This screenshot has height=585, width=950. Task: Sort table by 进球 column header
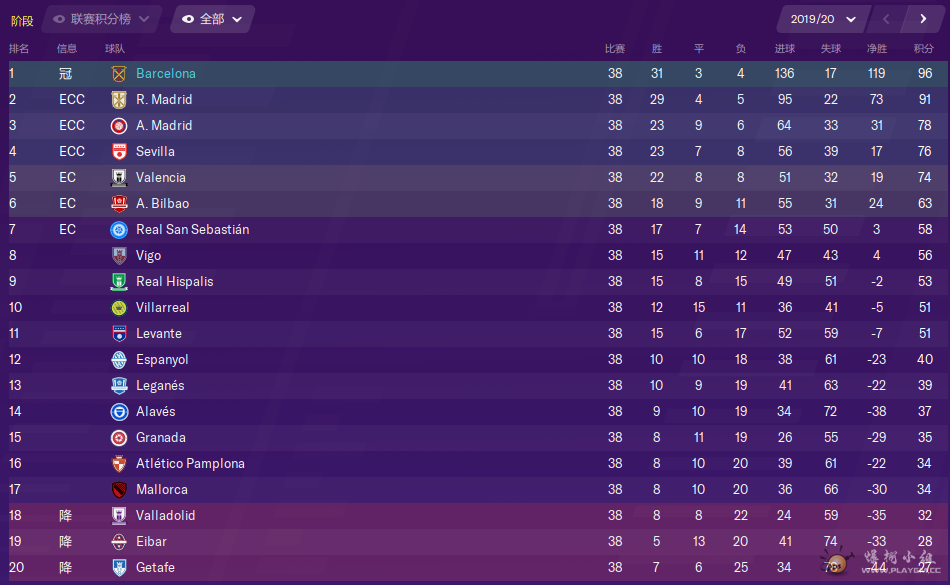click(x=785, y=48)
